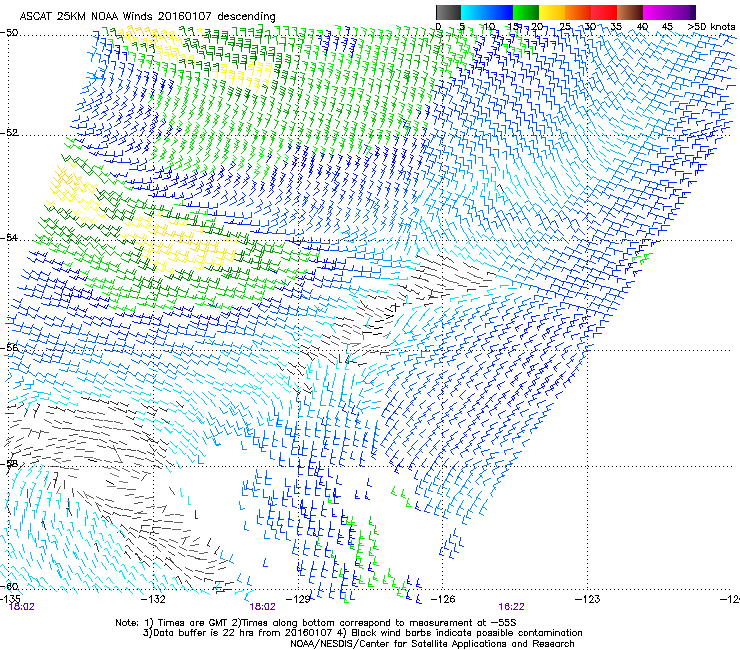Click the gray 0-5 knots legend segment
This screenshot has width=740, height=650.
click(x=448, y=12)
